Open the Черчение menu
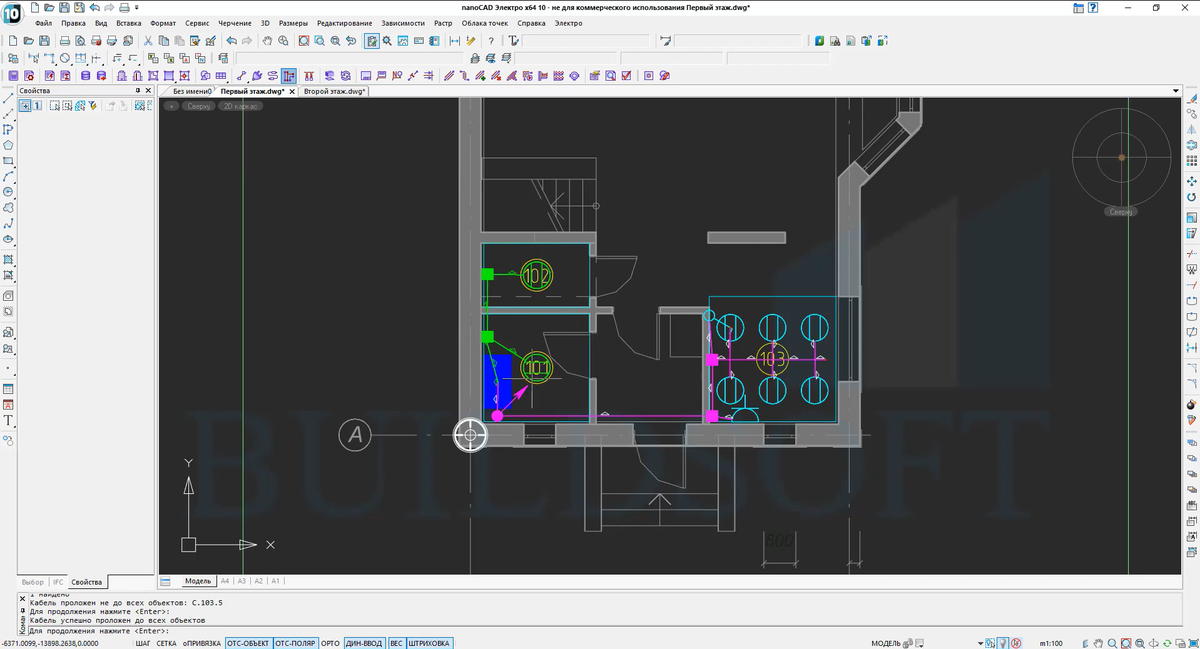Screen dimensions: 1200x649 pos(235,22)
